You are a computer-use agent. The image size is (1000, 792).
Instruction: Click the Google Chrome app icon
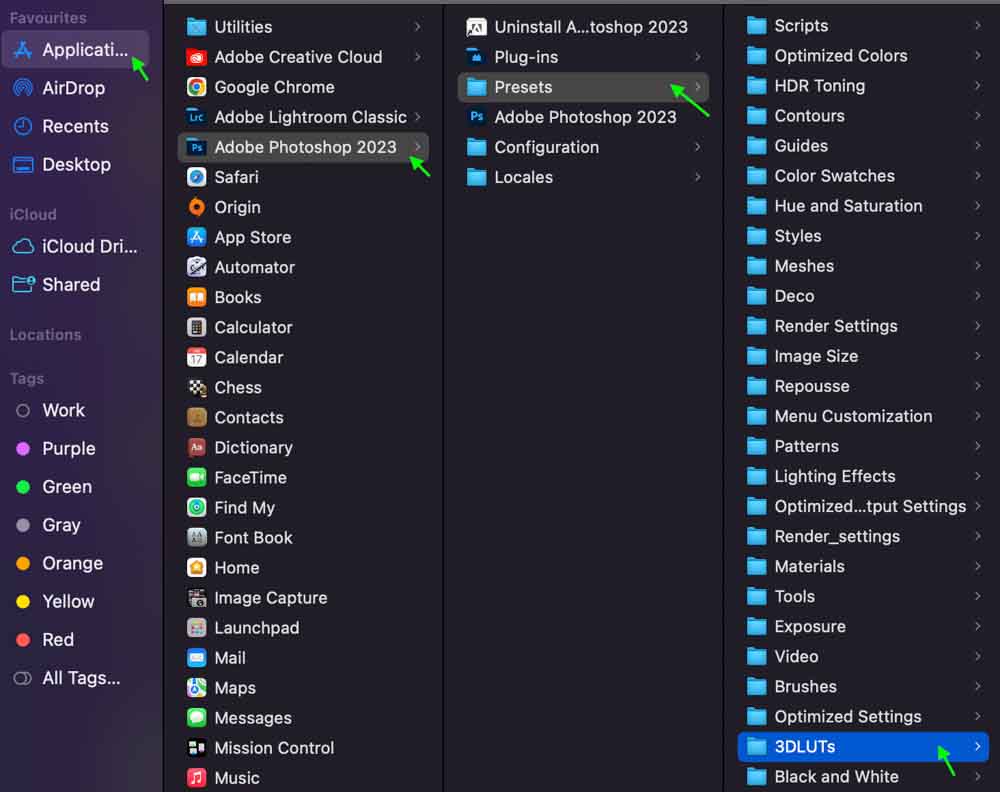[197, 87]
